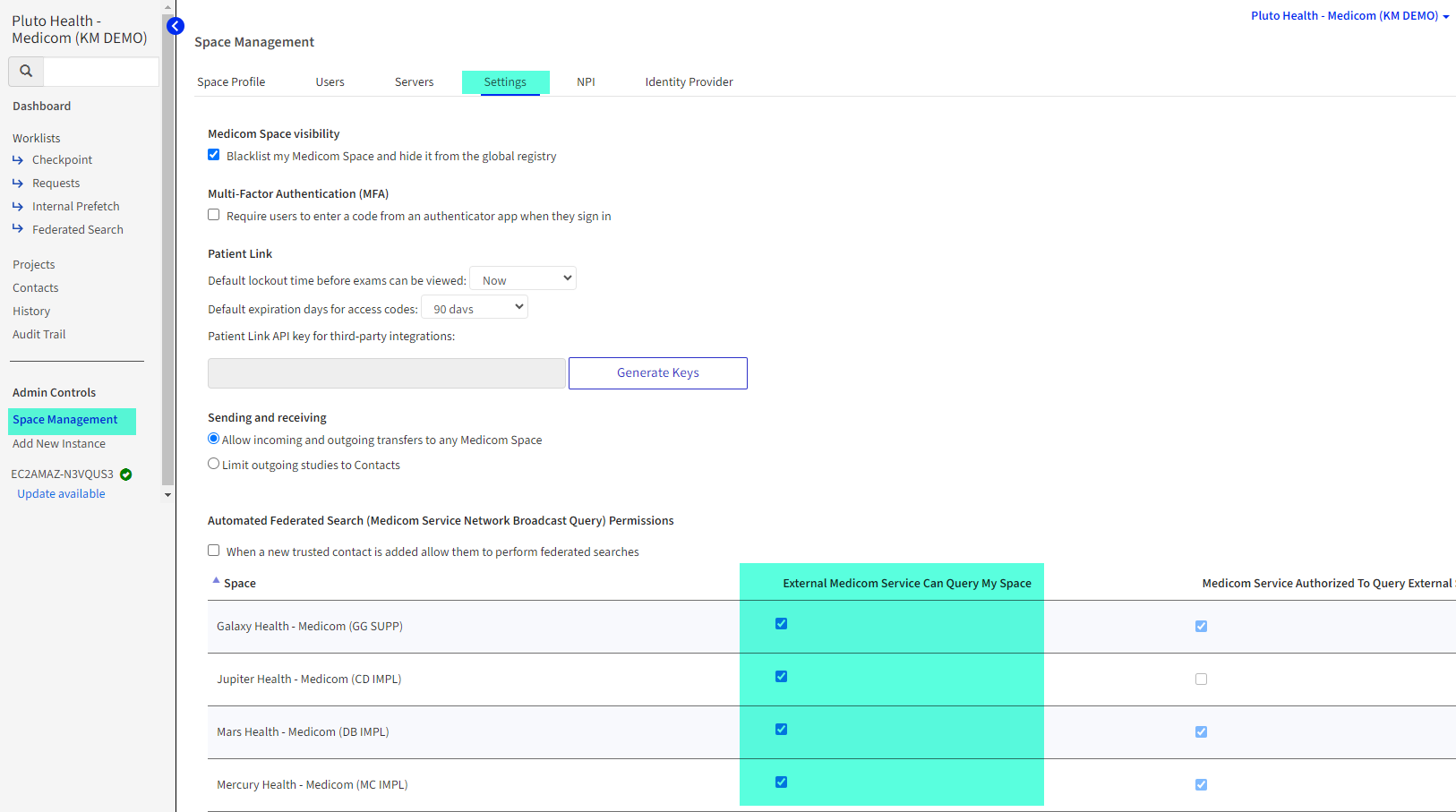Uncheck the Blacklist my Medicom Space option
This screenshot has width=1456, height=812.
point(213,154)
